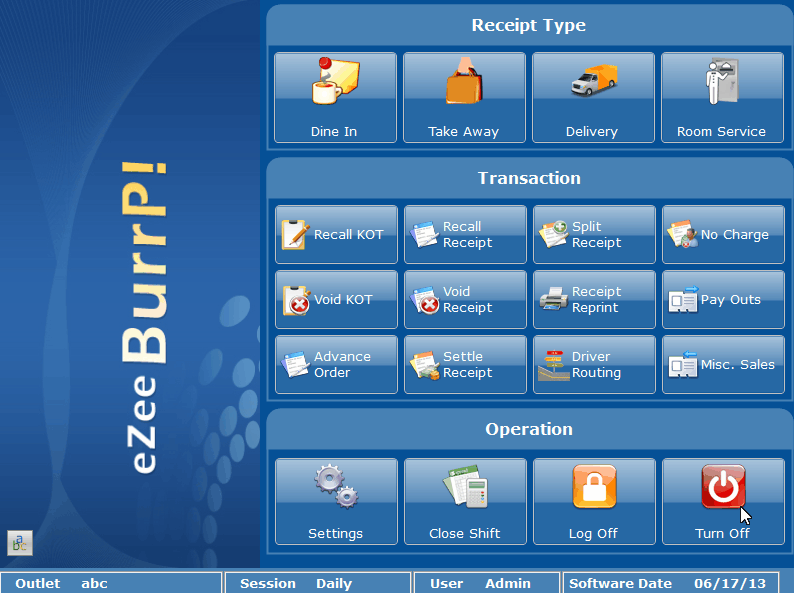
Task: Open Settings with the gears icon
Action: [335, 487]
